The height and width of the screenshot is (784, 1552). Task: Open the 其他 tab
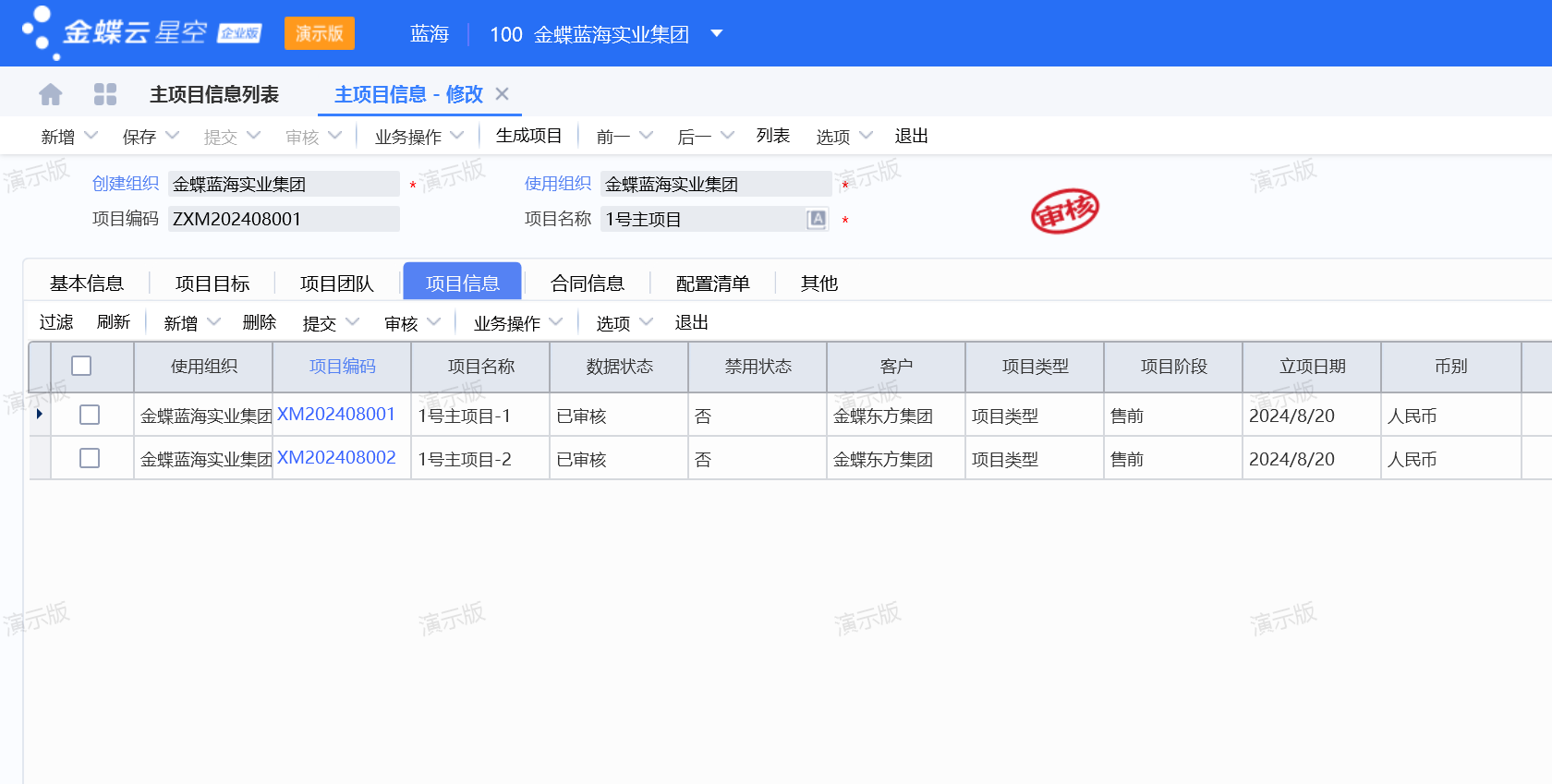click(819, 283)
